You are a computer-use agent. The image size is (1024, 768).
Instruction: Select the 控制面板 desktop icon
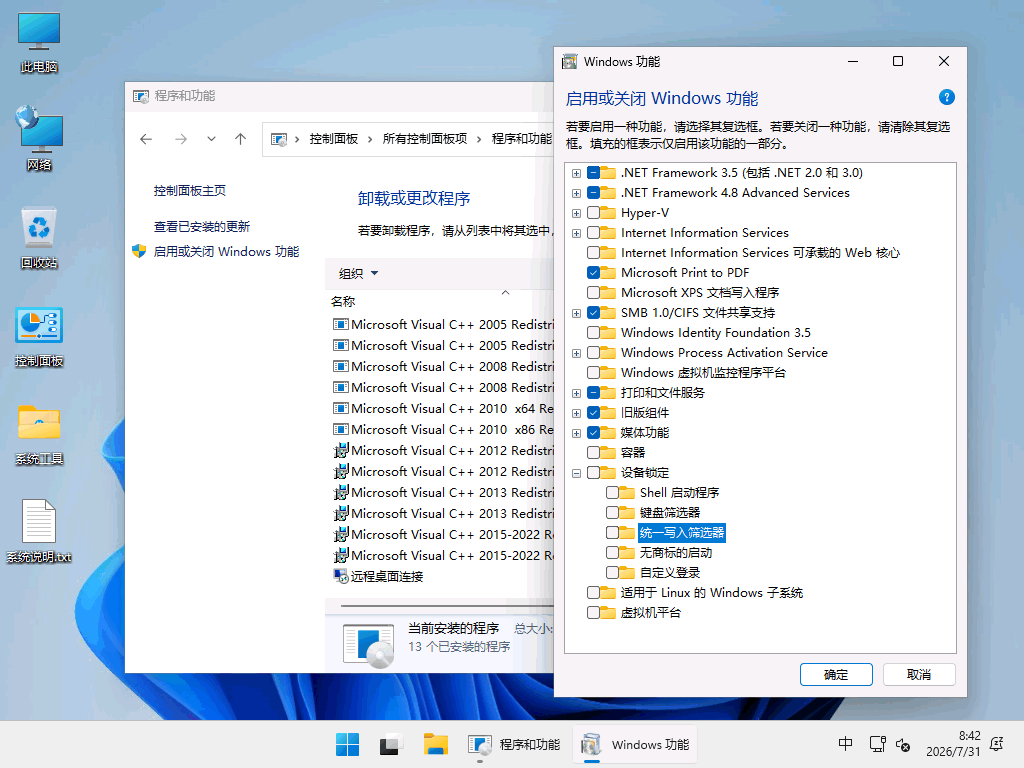pos(39,337)
